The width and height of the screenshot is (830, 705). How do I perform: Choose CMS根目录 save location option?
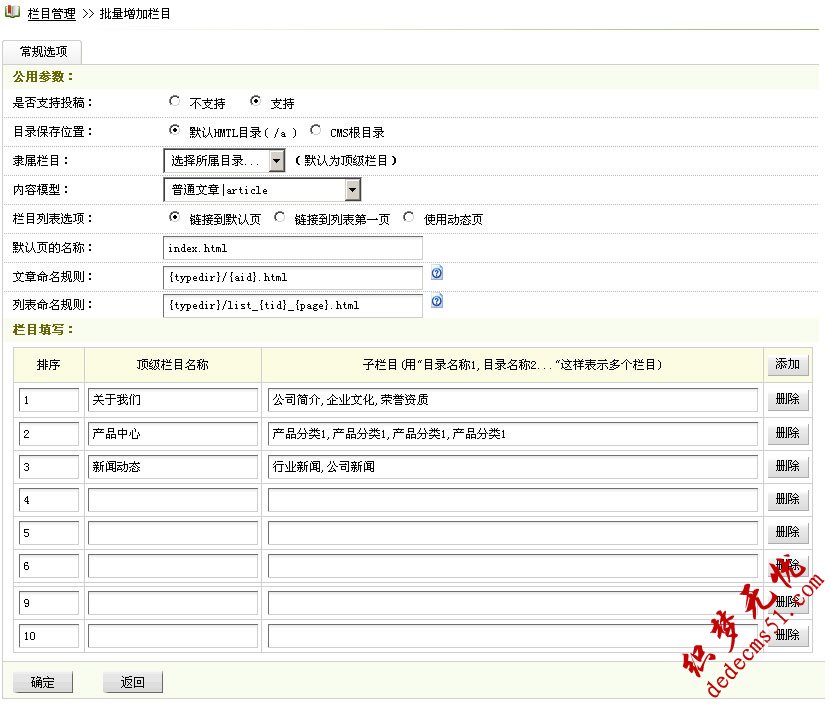pos(316,130)
